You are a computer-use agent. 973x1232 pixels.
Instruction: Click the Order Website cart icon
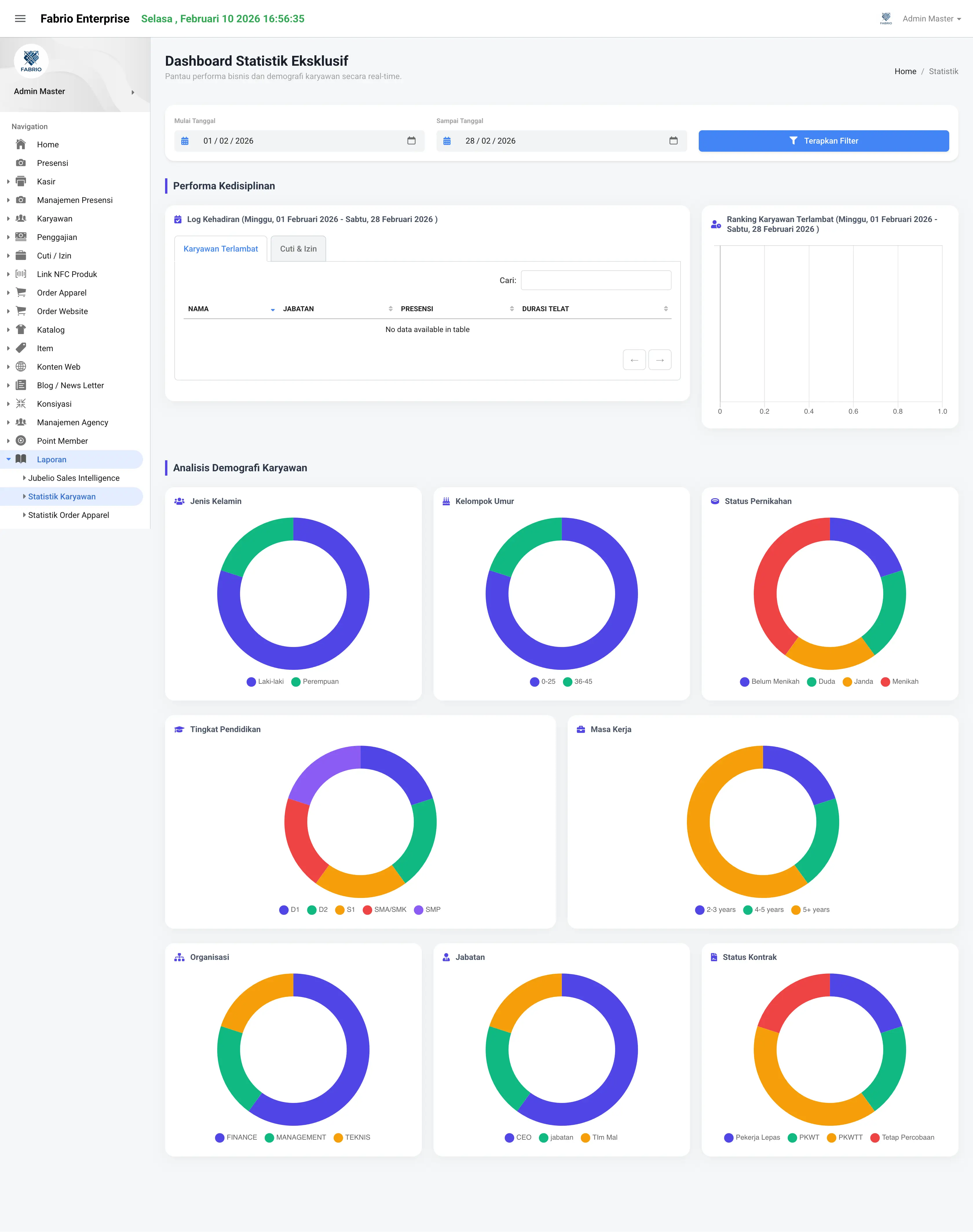(x=21, y=311)
